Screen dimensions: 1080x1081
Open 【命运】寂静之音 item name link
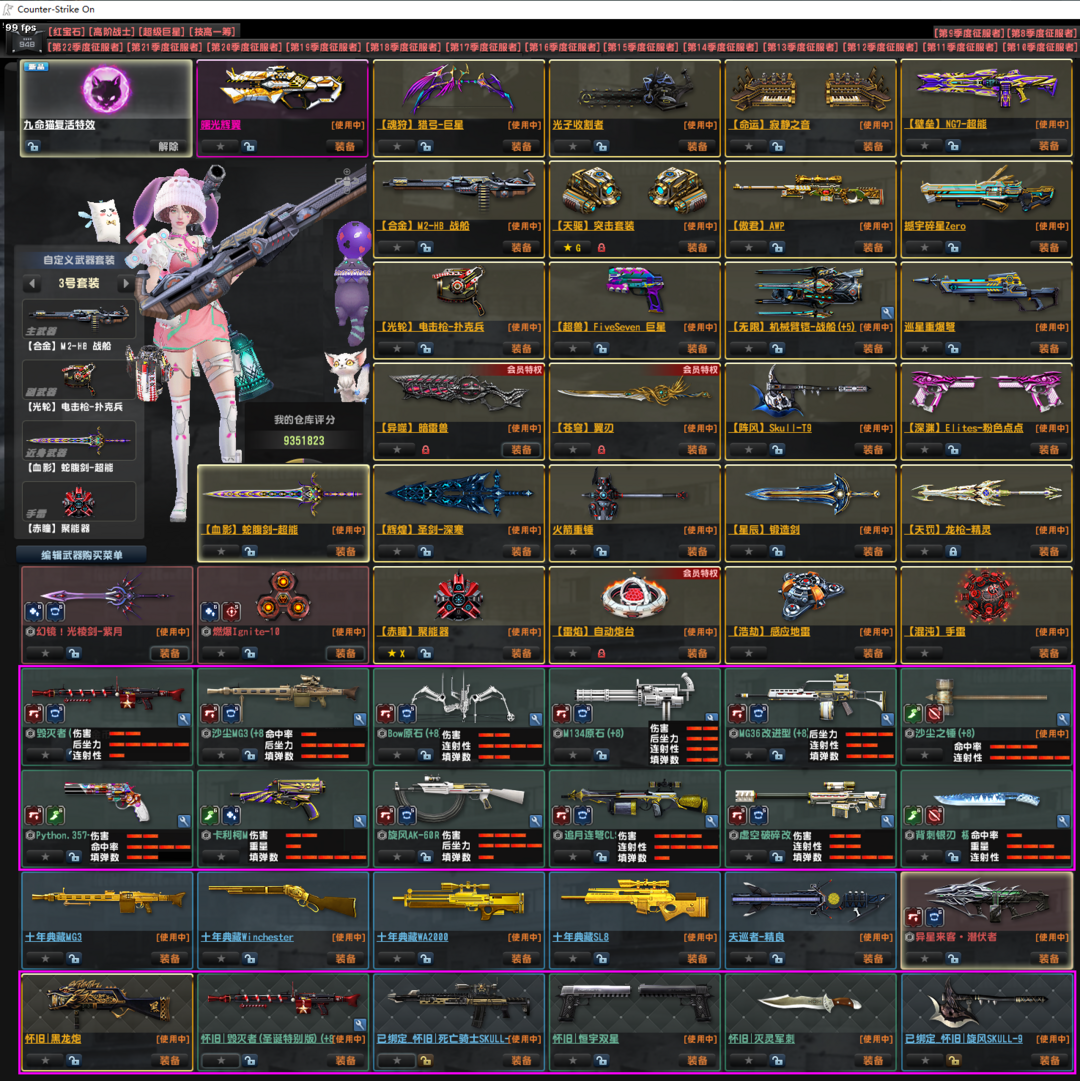pos(771,125)
